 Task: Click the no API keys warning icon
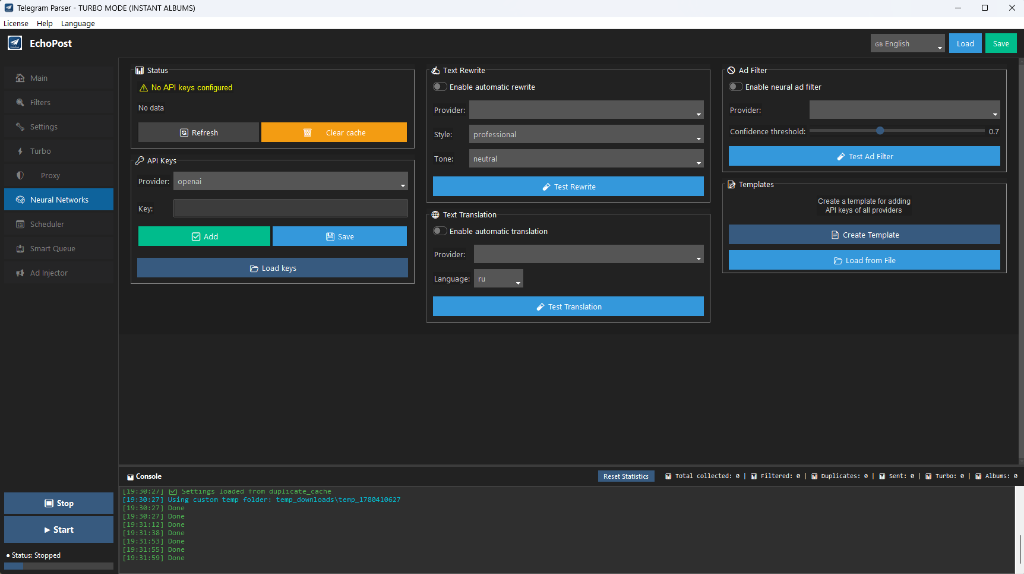(x=143, y=88)
